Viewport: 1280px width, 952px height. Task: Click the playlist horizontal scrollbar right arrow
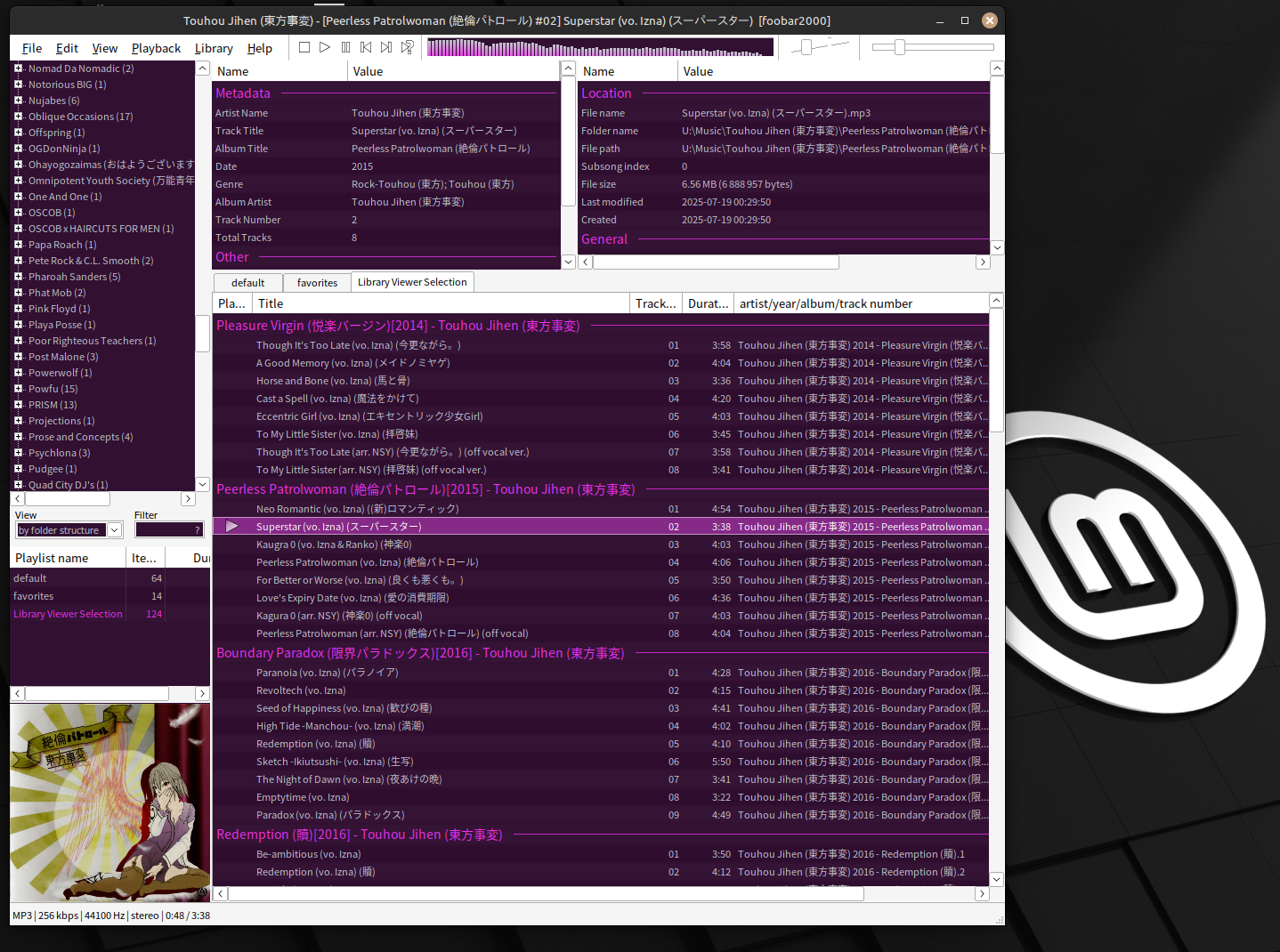[x=982, y=894]
